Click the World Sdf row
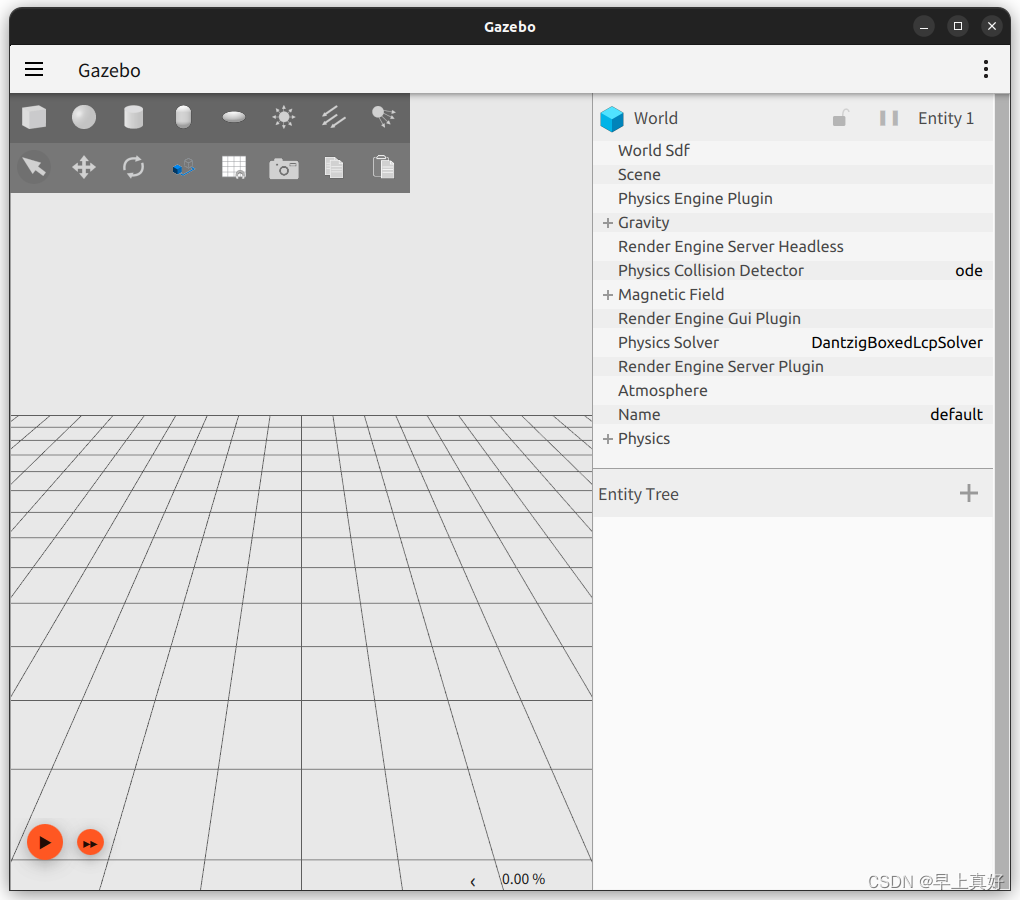The width and height of the screenshot is (1020, 900). (x=793, y=151)
